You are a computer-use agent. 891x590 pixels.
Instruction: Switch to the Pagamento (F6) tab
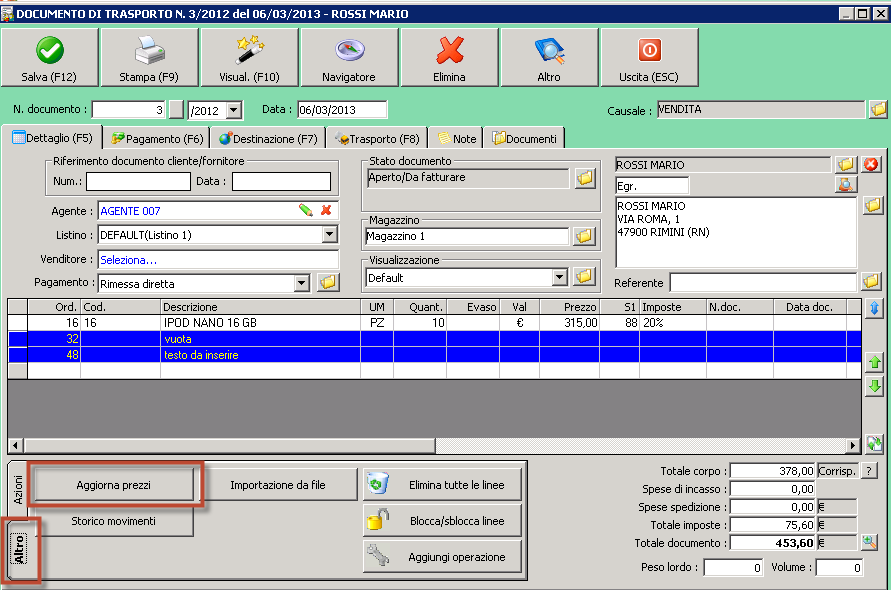click(157, 139)
